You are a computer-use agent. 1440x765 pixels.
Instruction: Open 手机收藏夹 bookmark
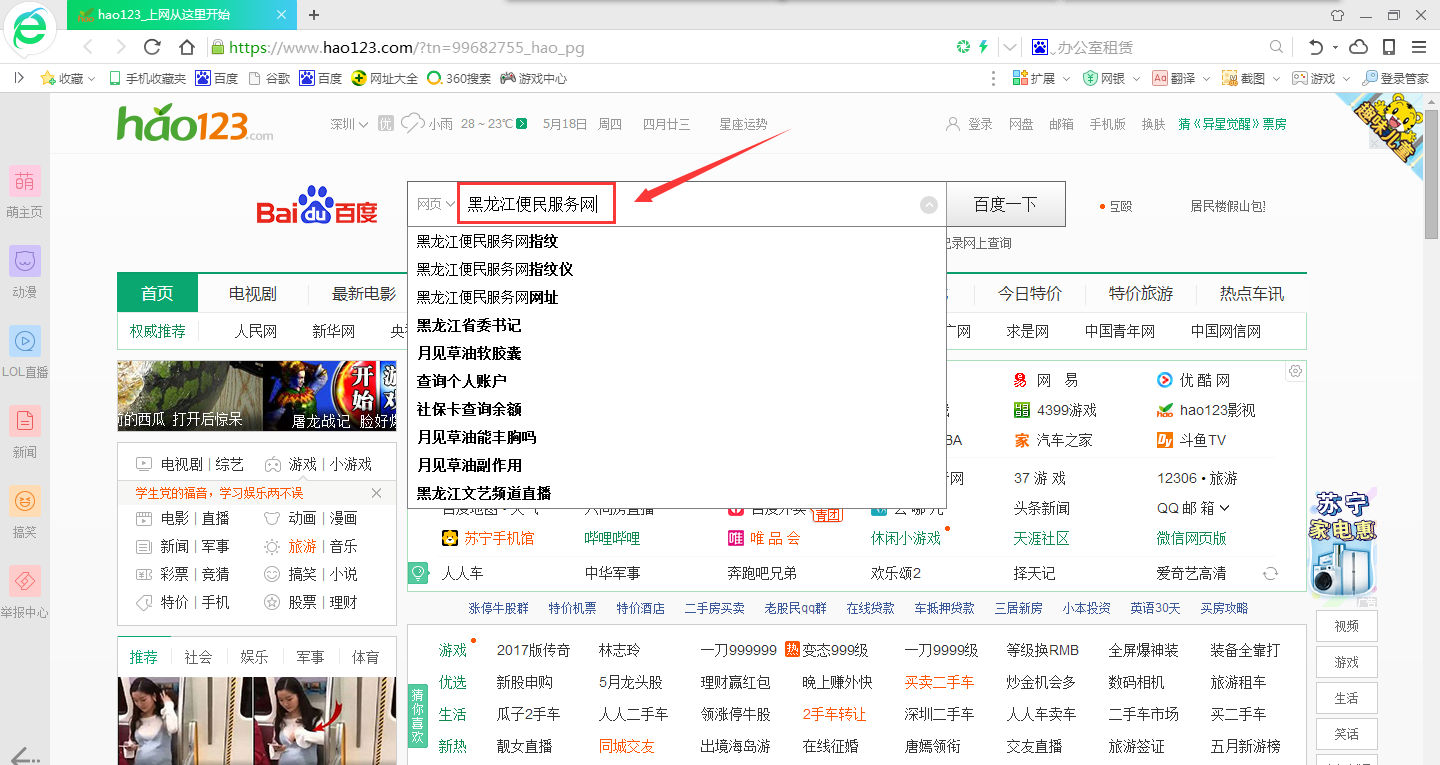148,78
